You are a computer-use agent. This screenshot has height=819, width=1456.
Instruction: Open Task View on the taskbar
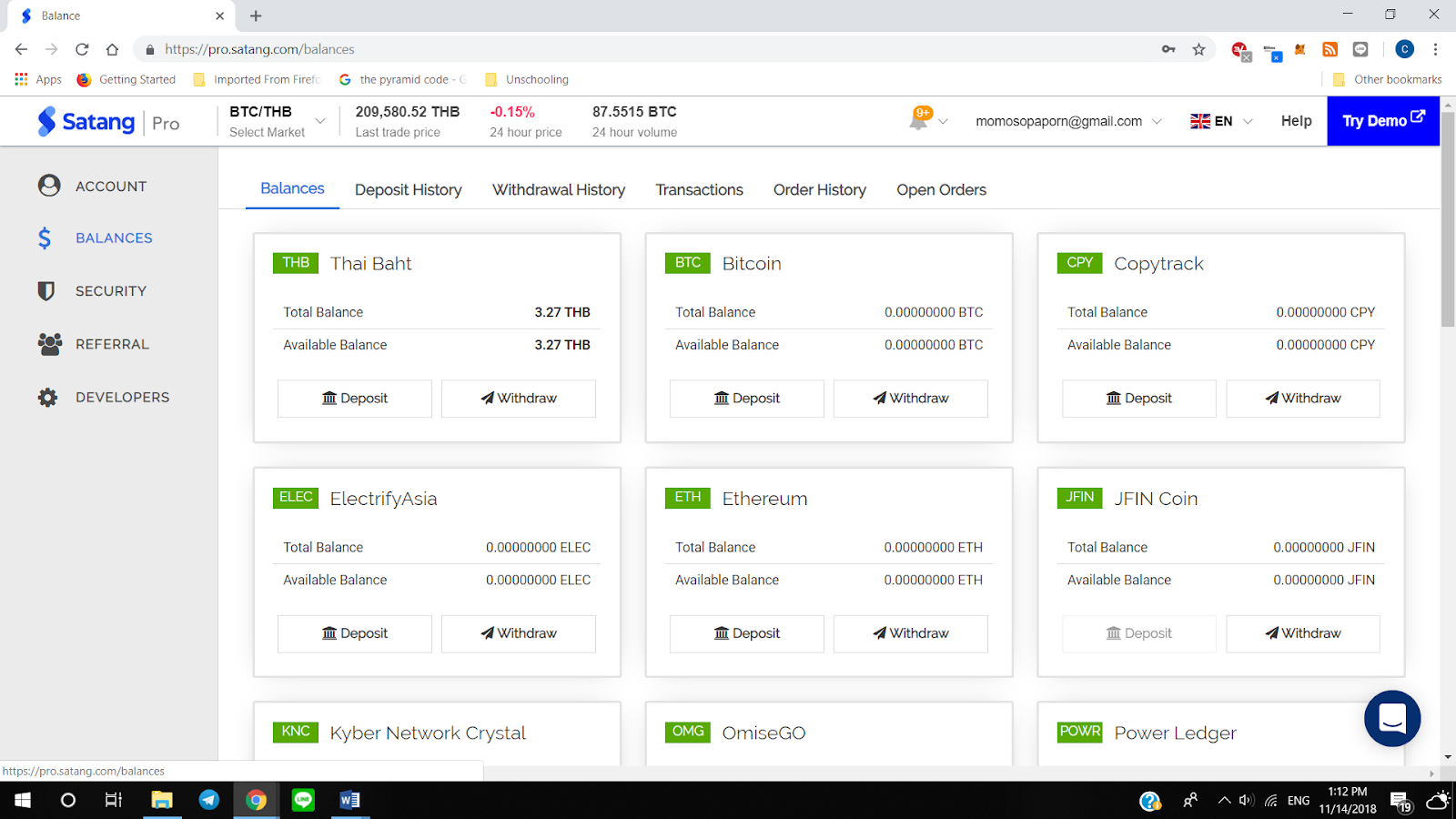(x=114, y=800)
